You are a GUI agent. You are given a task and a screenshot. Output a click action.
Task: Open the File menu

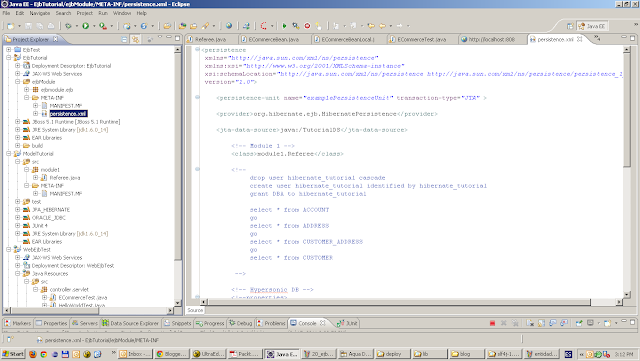click(6, 13)
